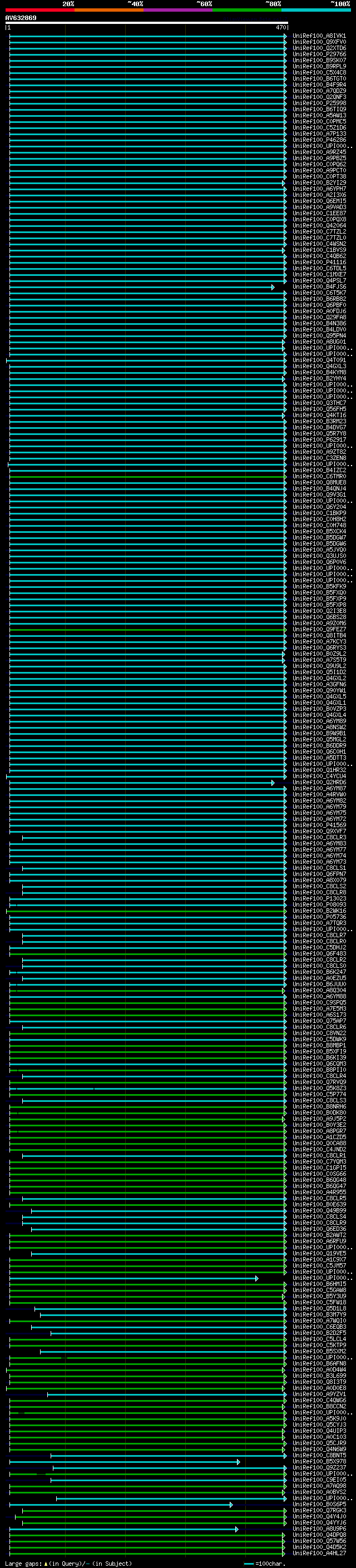The width and height of the screenshot is (356, 1568).
Task: Select the UniRef100_Q42064 label
Action: [319, 225]
